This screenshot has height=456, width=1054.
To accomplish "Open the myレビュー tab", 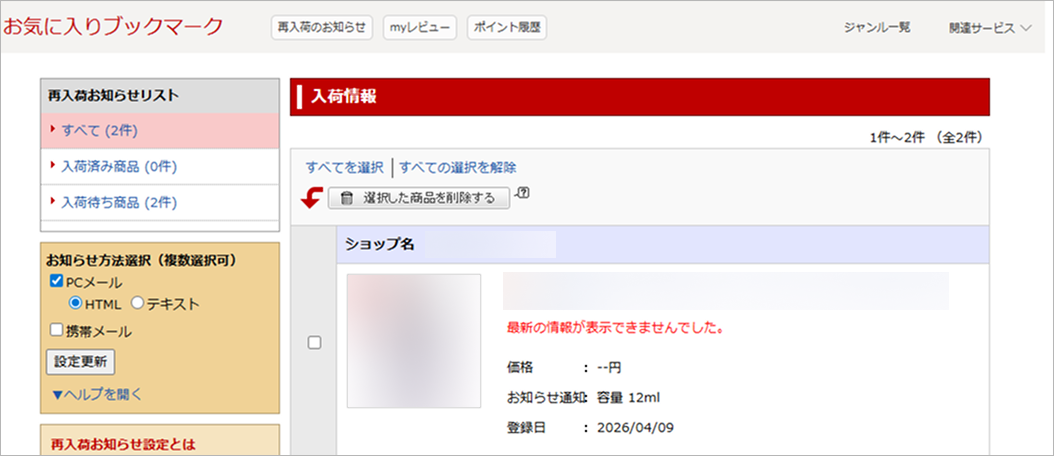I will click(x=420, y=28).
